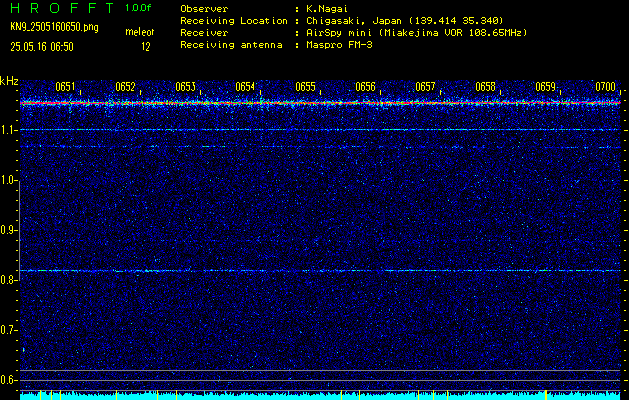Image resolution: width=629 pixels, height=400 pixels.
Task: Select the AirSpy mini receiver value
Action: click(416, 33)
